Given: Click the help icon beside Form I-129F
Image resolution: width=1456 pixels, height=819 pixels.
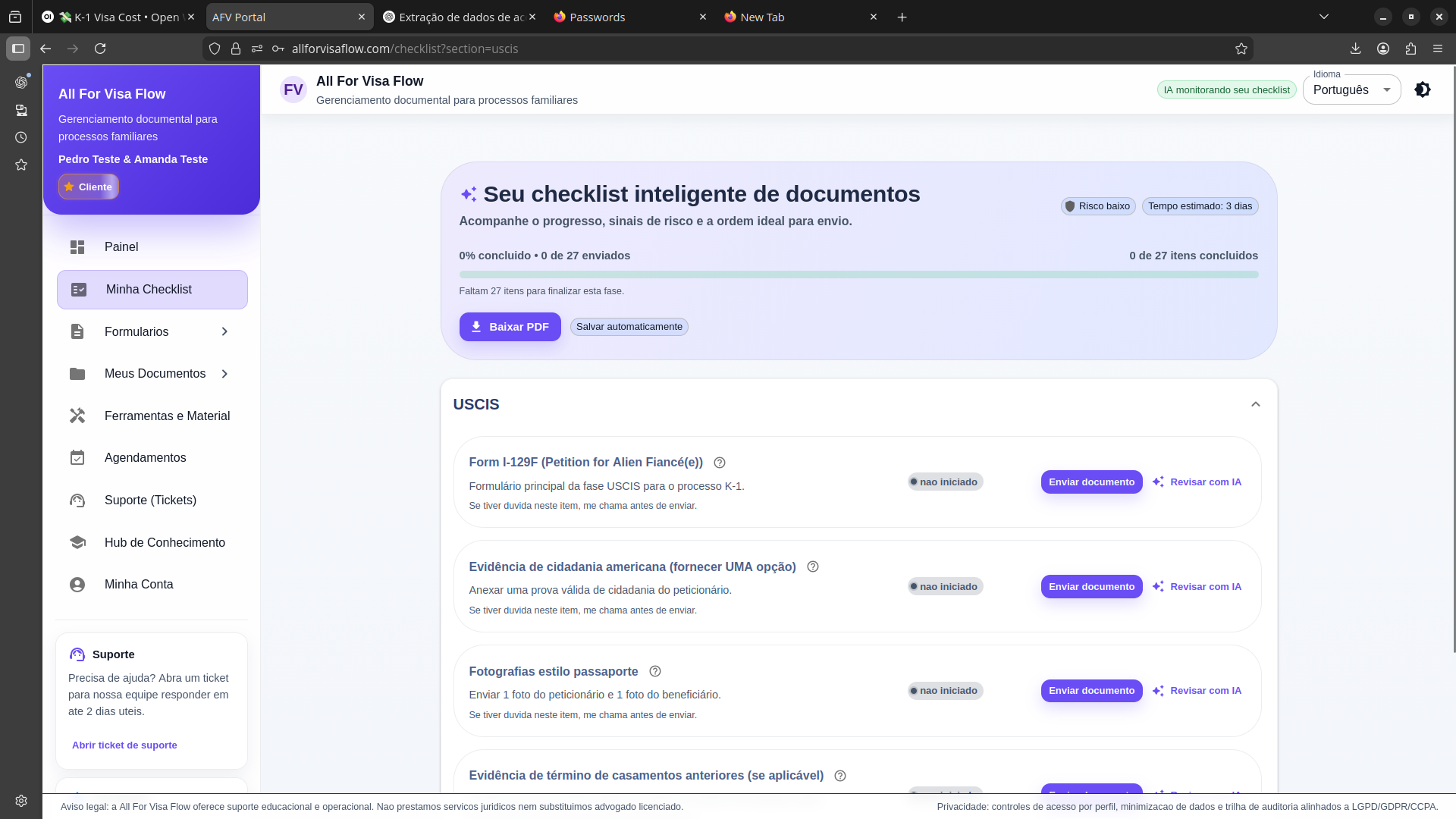Looking at the screenshot, I should [720, 463].
